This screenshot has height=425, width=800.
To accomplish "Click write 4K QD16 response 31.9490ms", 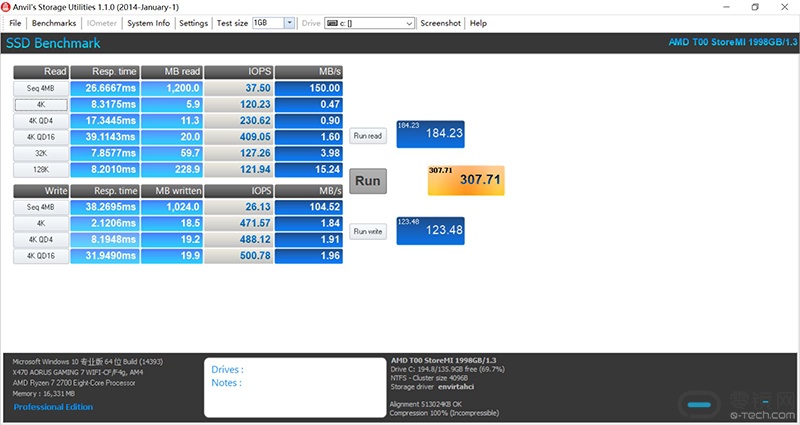I will (x=105, y=256).
